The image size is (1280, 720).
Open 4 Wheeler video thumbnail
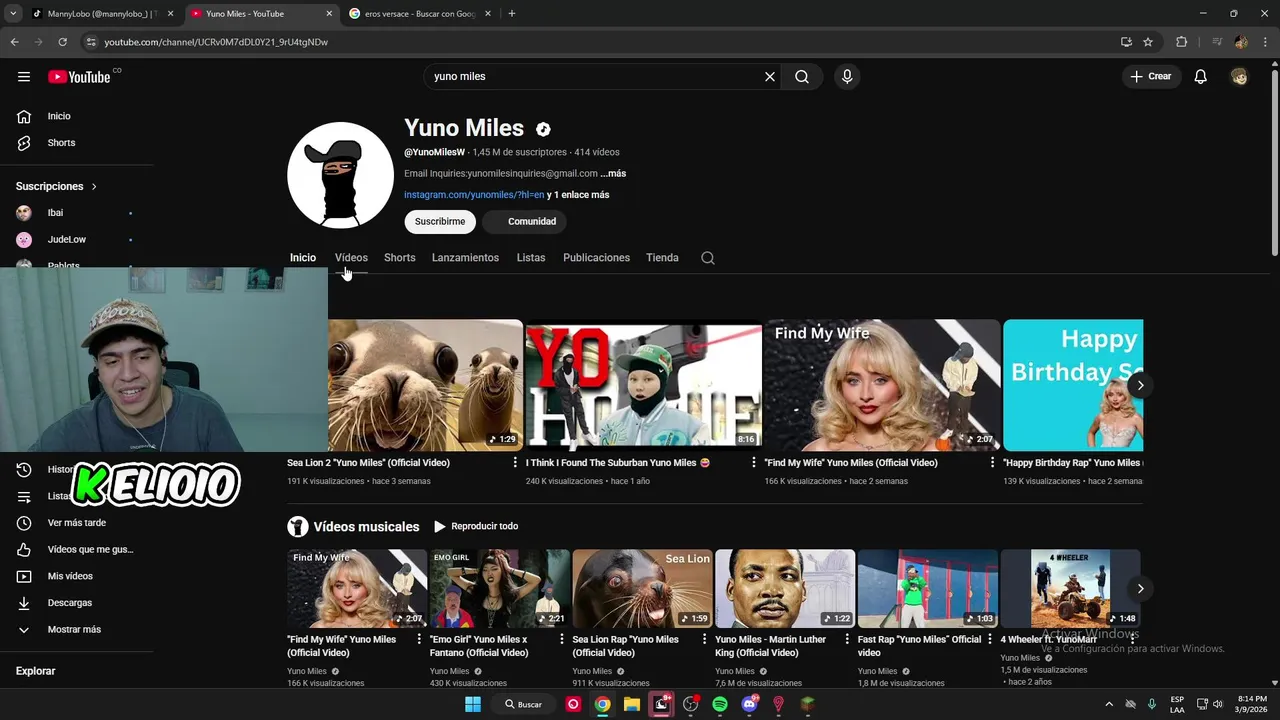pyautogui.click(x=1070, y=588)
